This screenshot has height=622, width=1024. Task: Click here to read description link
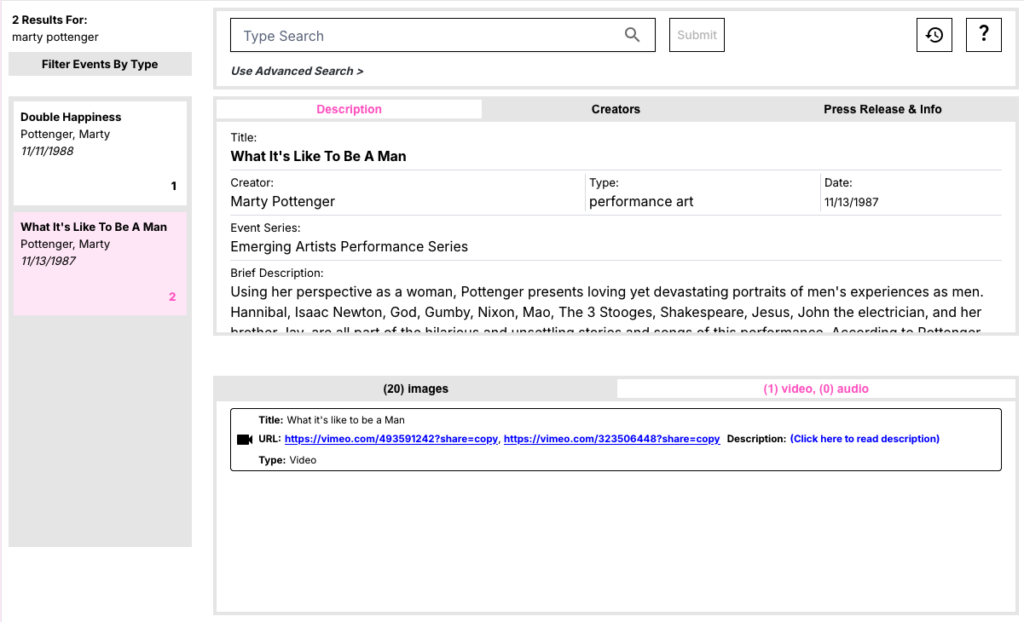pos(864,439)
